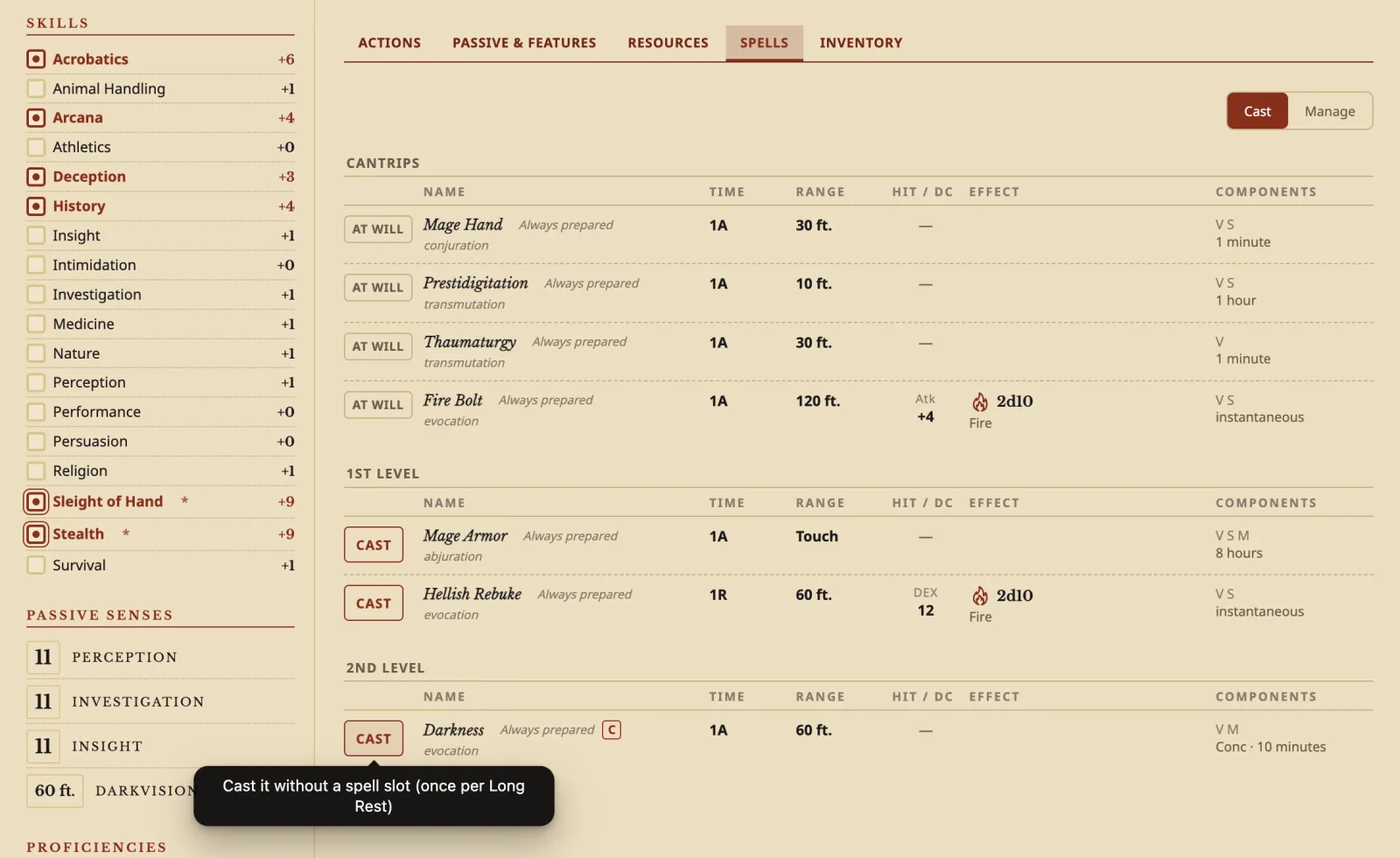1400x858 pixels.
Task: Cast Hellish Rebuke
Action: tap(374, 603)
